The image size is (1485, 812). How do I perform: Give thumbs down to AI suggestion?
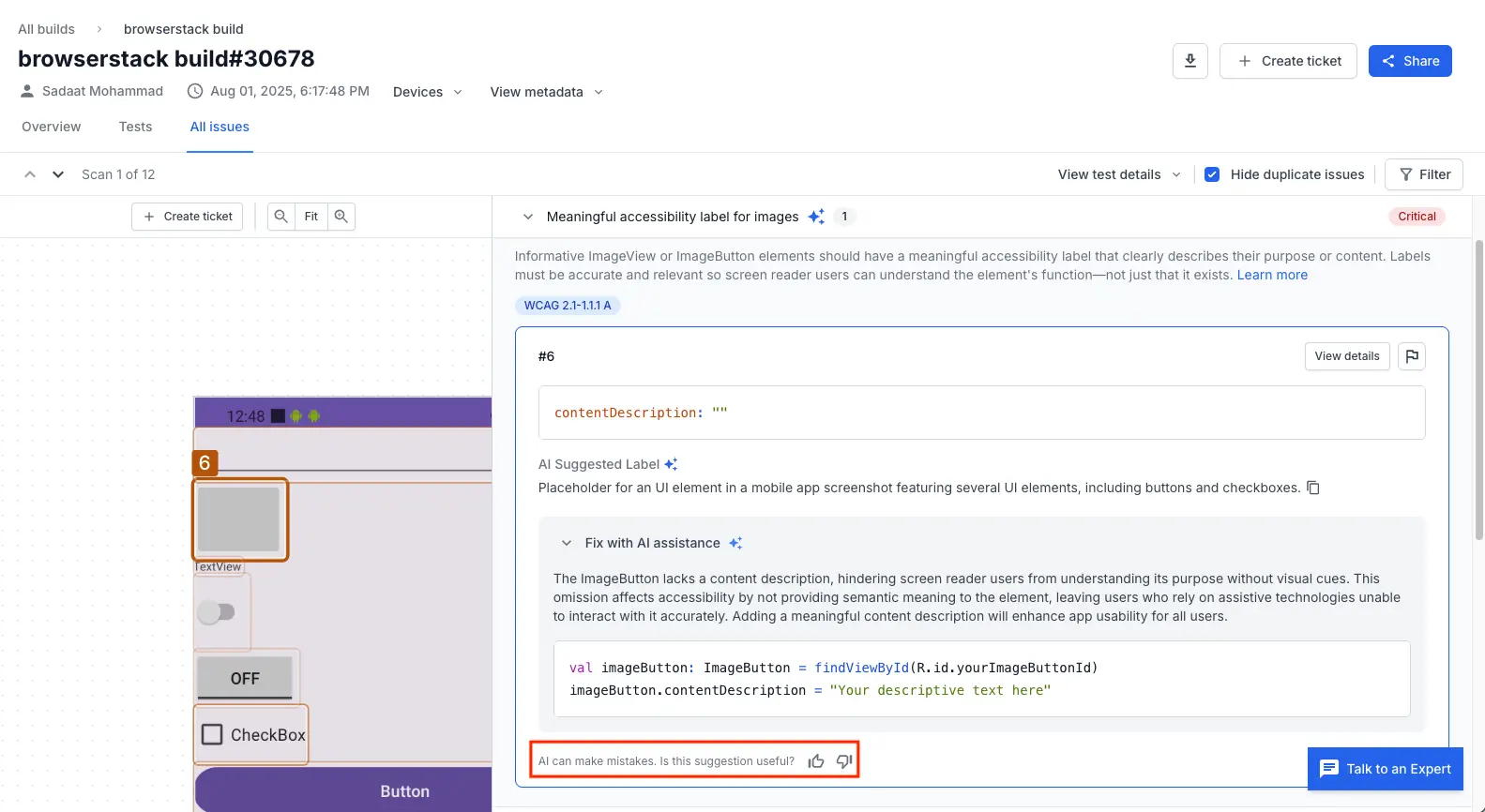tap(844, 761)
